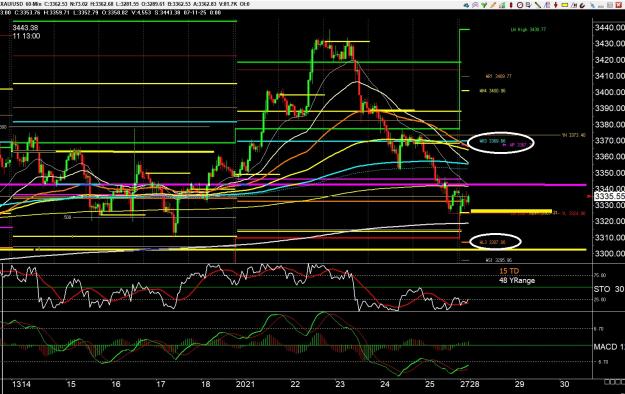625x394 pixels.
Task: Click the 3380.00 price axis label
Action: coord(609,124)
